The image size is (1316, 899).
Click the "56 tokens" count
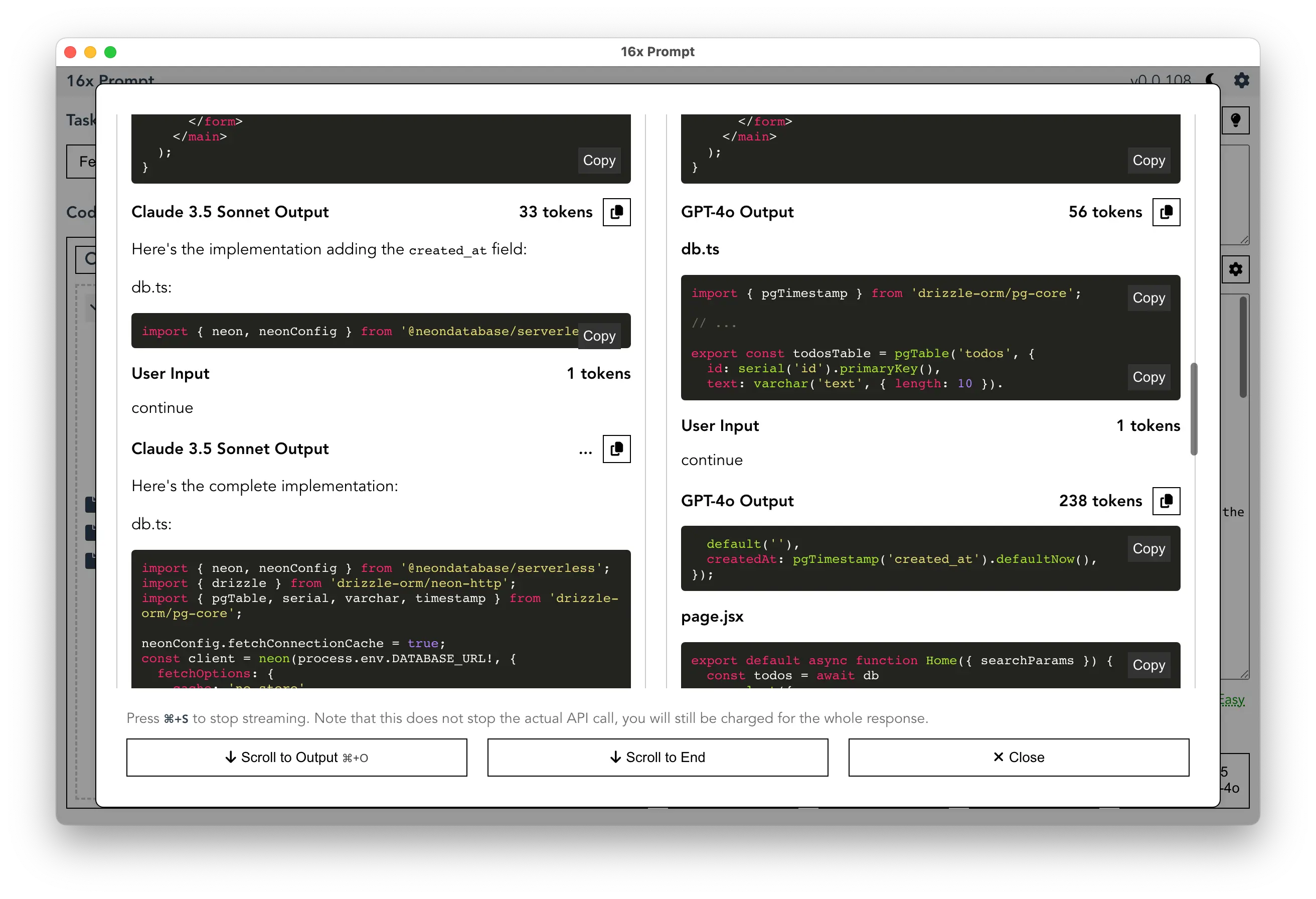[x=1105, y=212]
